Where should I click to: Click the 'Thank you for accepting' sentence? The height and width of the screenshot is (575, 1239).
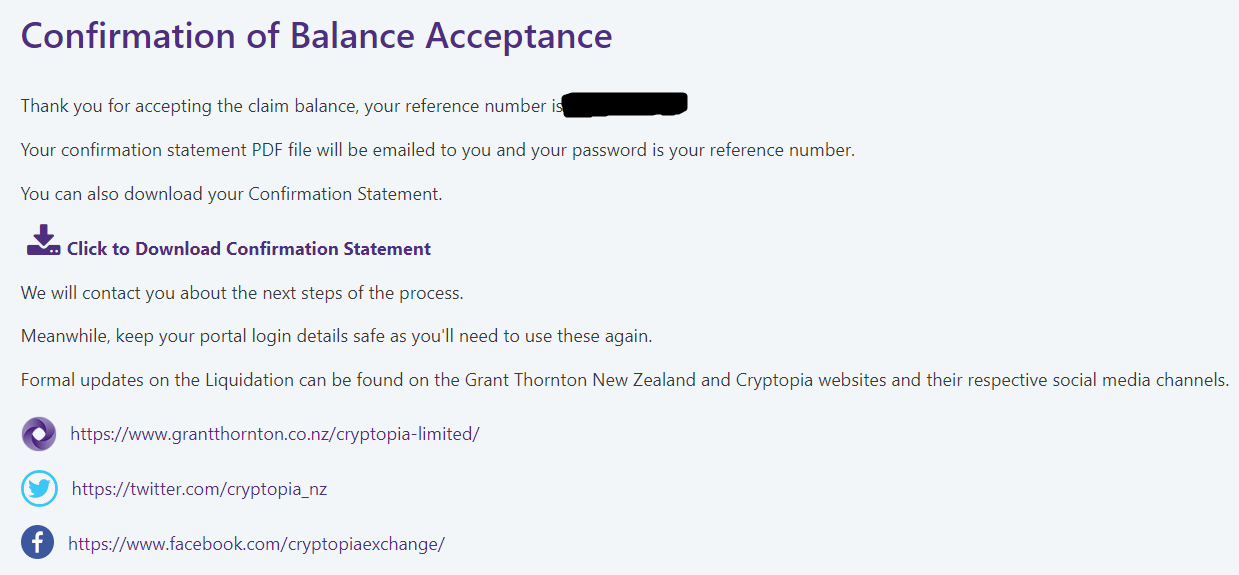[x=290, y=106]
